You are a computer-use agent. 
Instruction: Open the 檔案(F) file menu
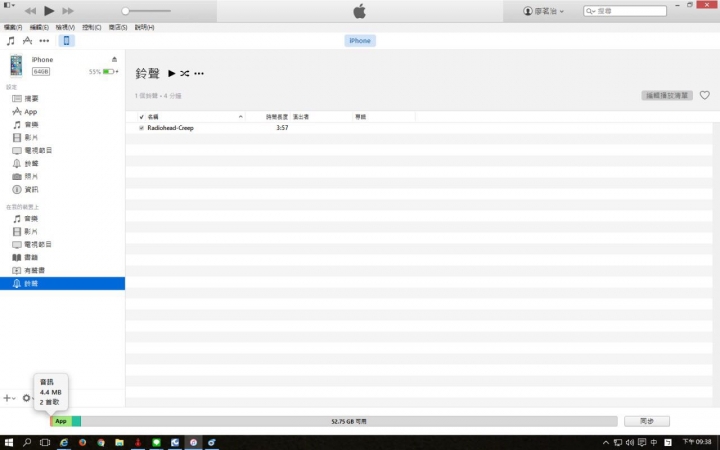click(13, 28)
